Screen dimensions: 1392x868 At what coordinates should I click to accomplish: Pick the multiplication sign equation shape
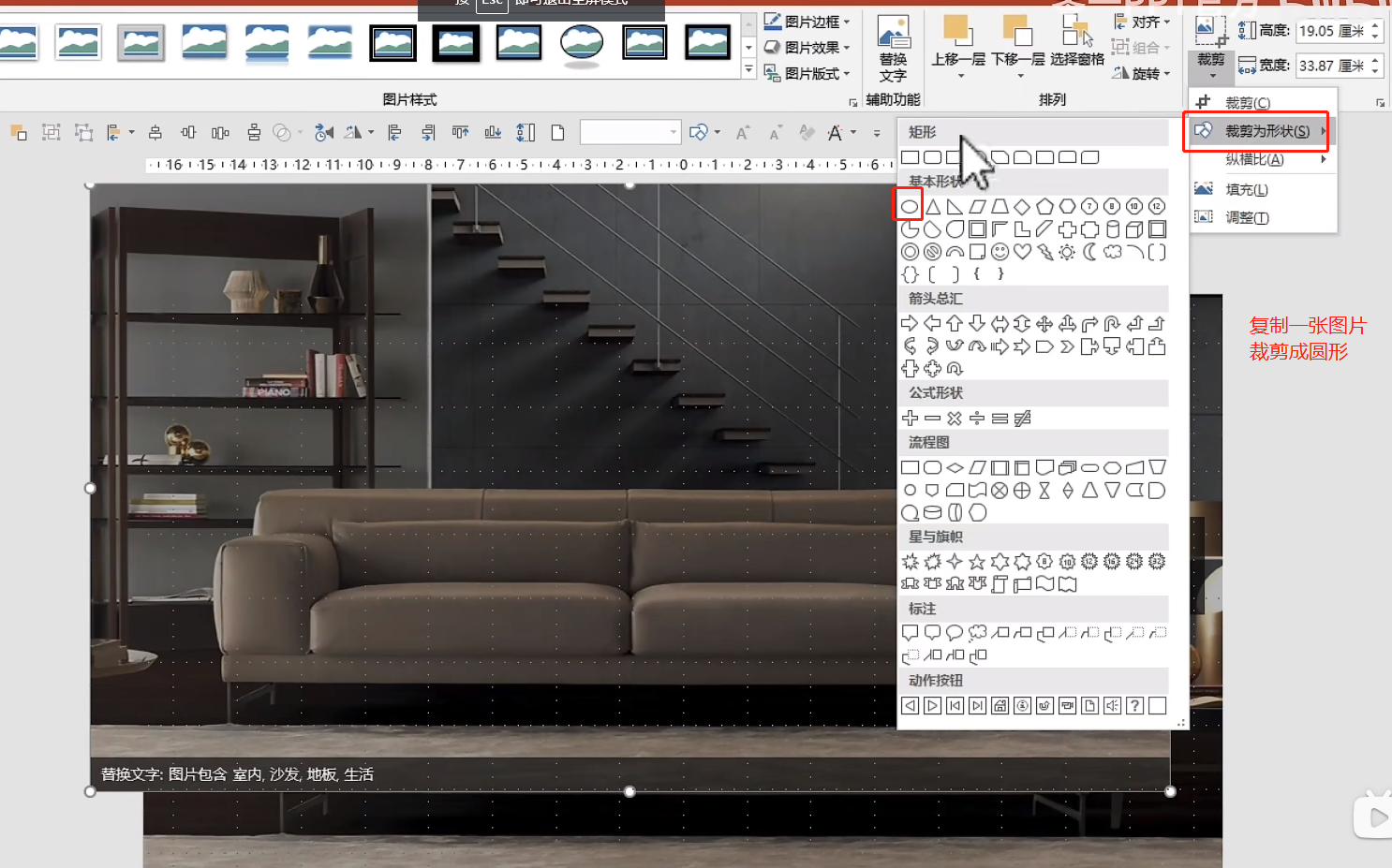pos(955,419)
